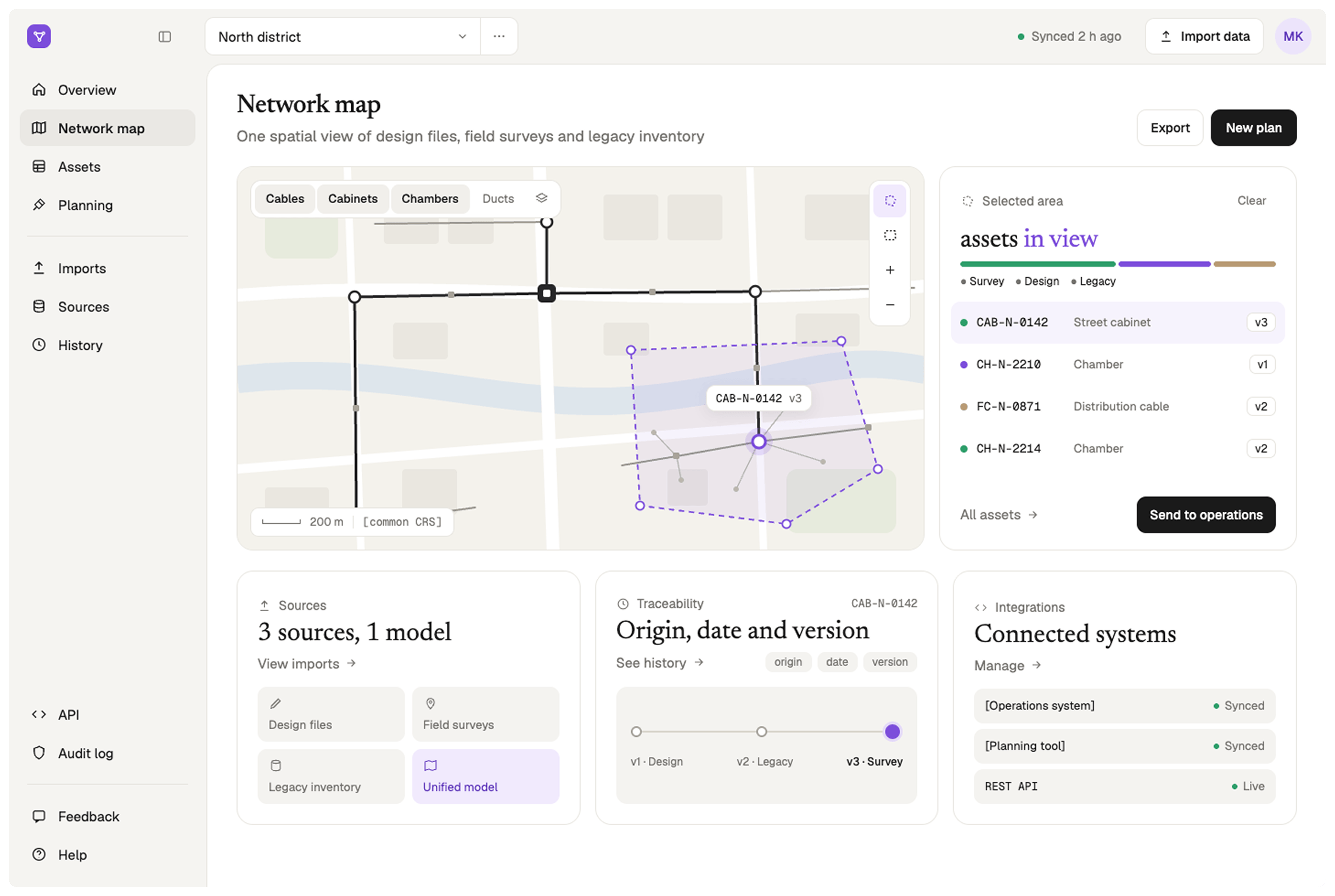
Task: Open the MK user avatar
Action: pyautogui.click(x=1293, y=37)
